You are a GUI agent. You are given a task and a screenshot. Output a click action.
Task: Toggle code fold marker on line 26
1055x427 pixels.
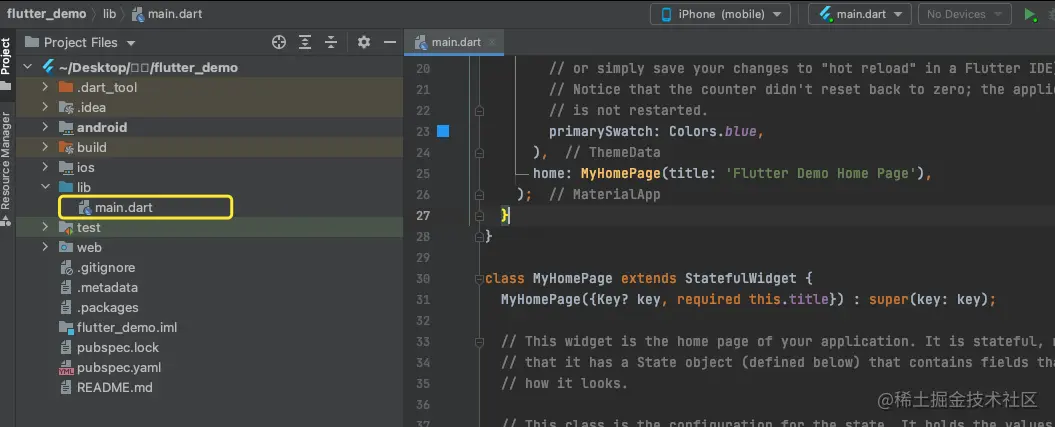(480, 194)
